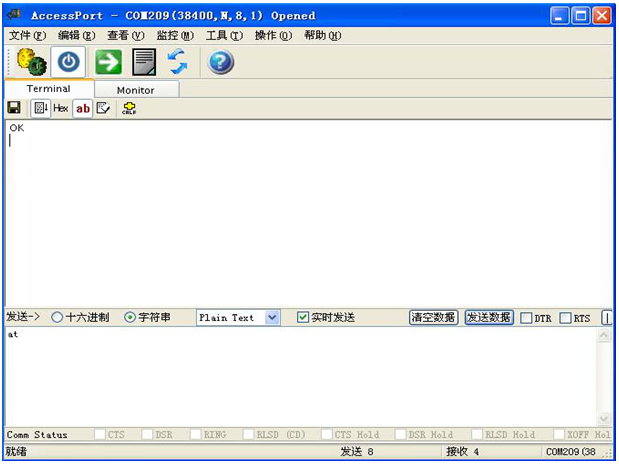This screenshot has width=619, height=466.
Task: Click the 发送 8 status bar counter
Action: point(357,451)
